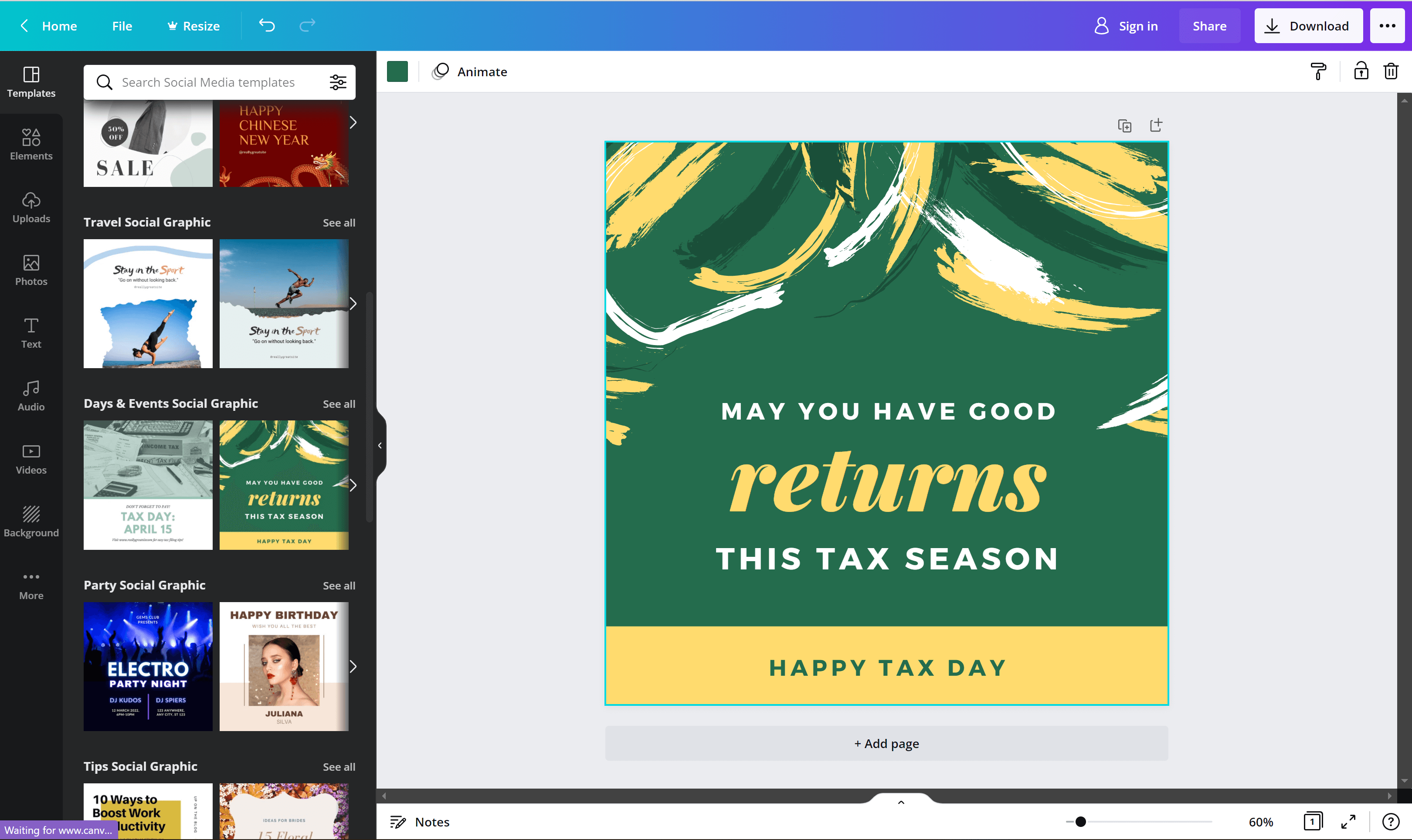This screenshot has height=840, width=1412.
Task: Open the File menu
Action: pos(122,26)
